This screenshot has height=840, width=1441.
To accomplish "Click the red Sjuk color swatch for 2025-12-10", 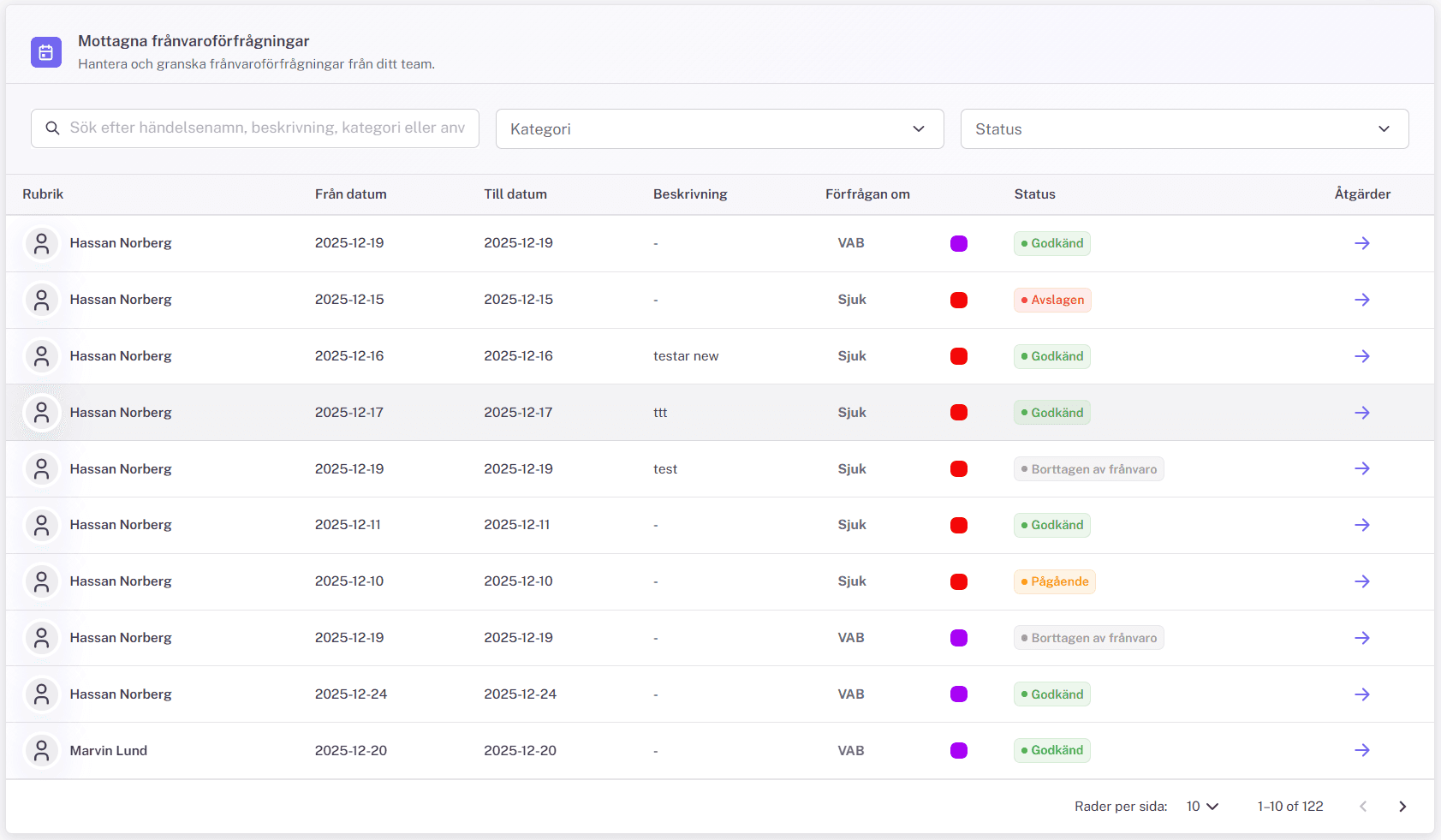I will click(x=959, y=581).
